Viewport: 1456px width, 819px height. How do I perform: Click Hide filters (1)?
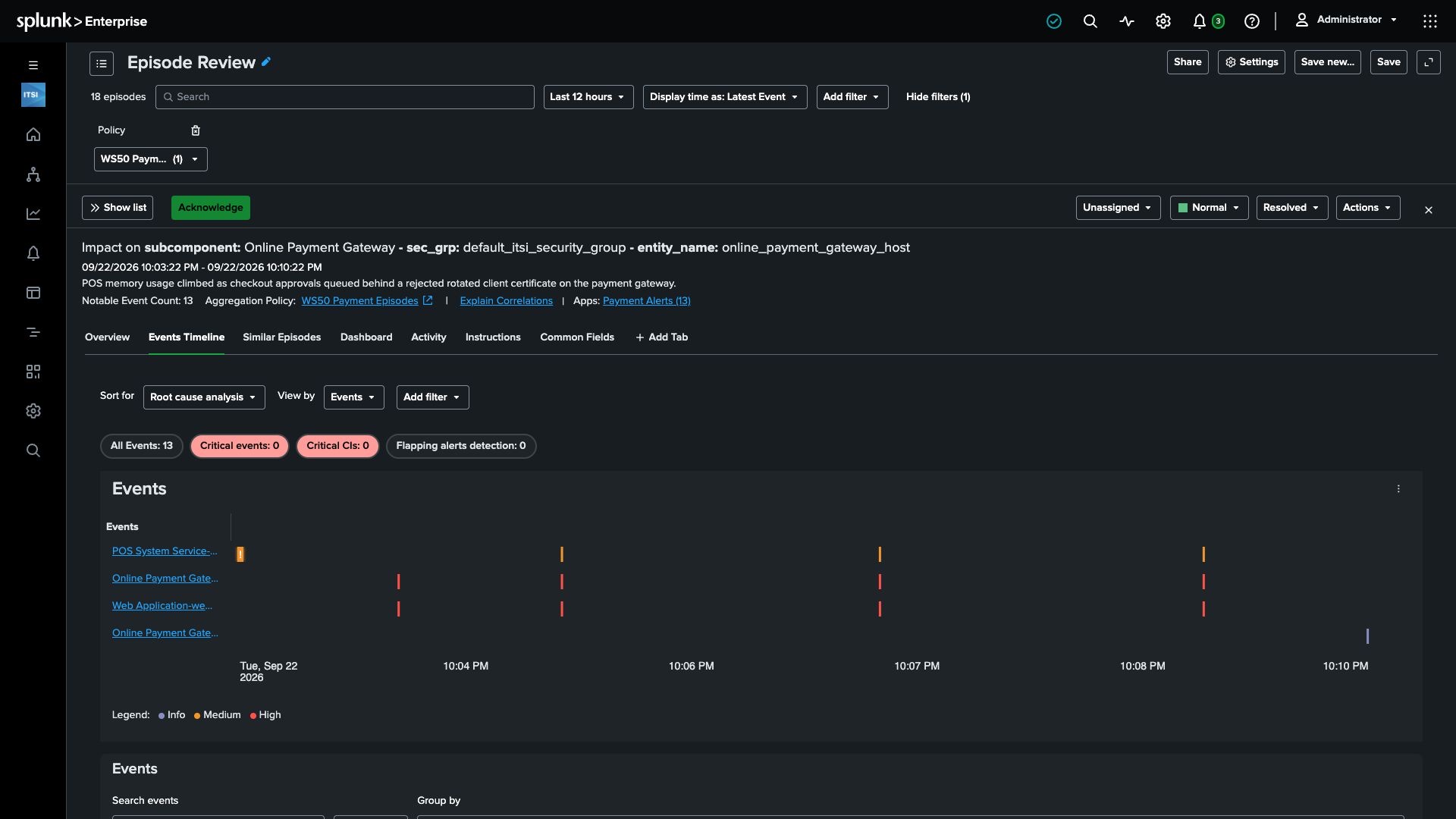click(938, 97)
